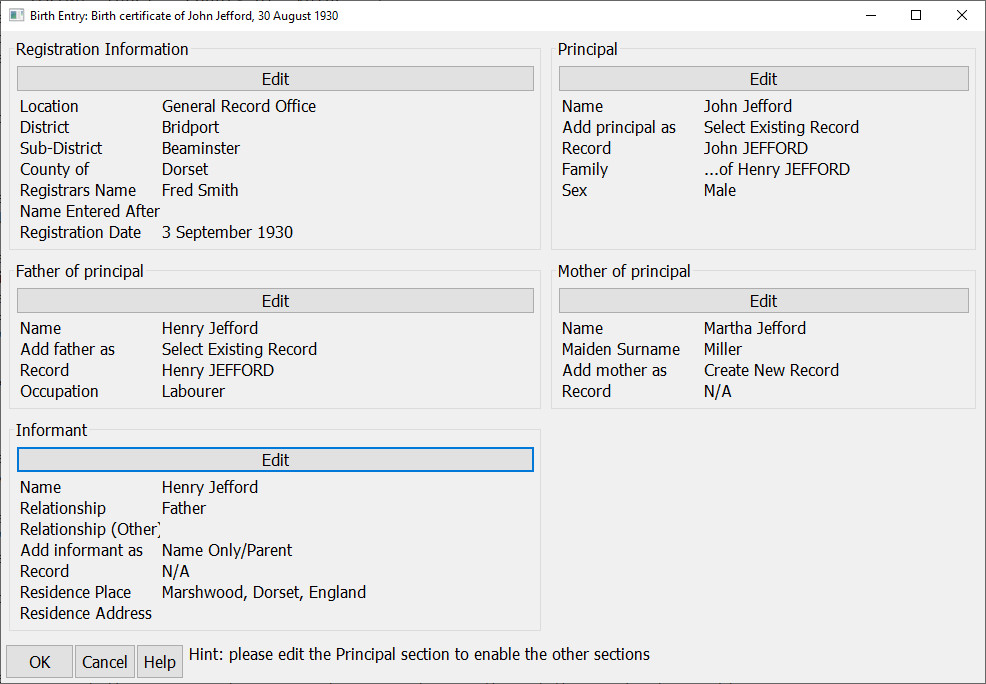Minimize the Birth Entry window

(870, 16)
